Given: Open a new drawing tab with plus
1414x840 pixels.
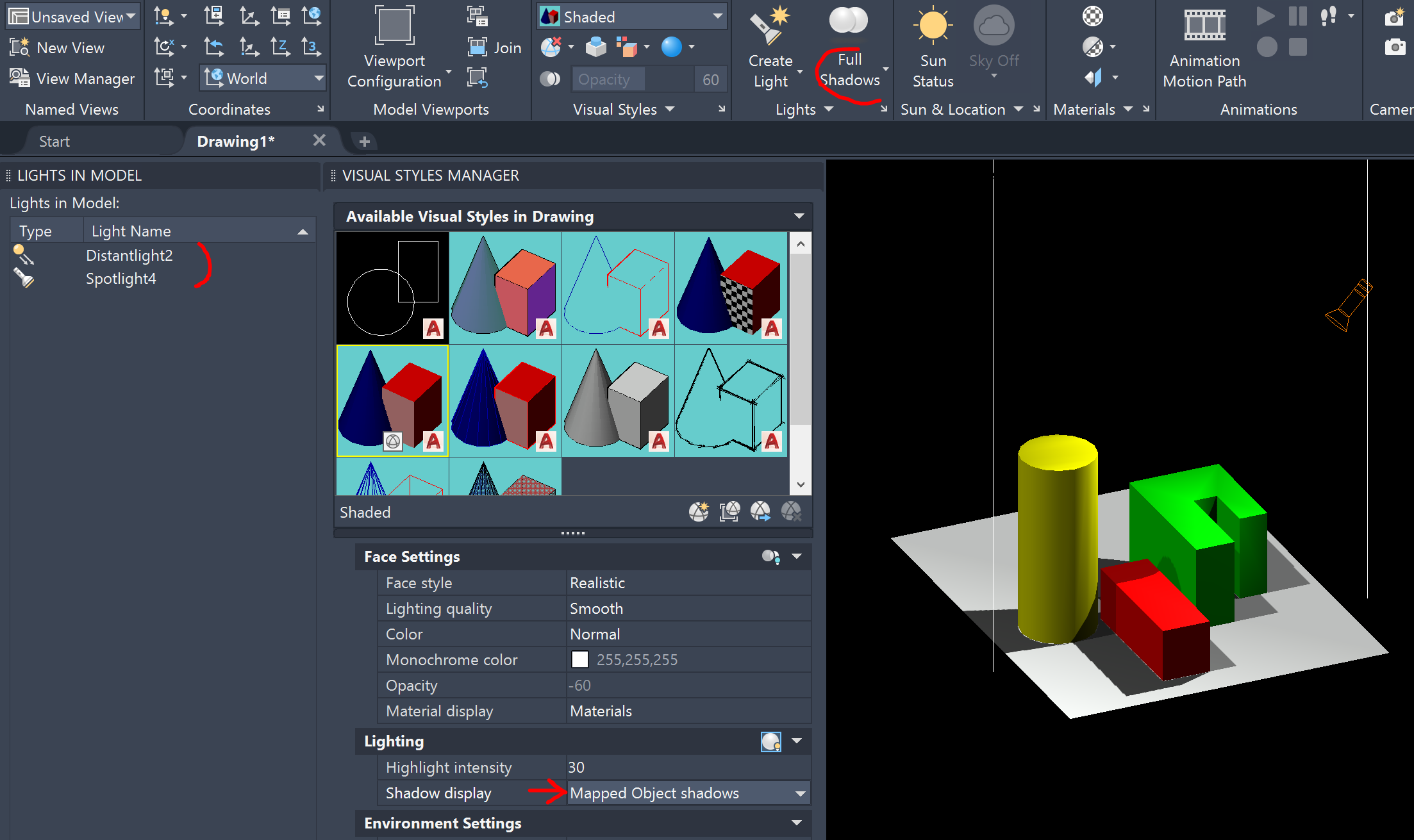Looking at the screenshot, I should 364,141.
